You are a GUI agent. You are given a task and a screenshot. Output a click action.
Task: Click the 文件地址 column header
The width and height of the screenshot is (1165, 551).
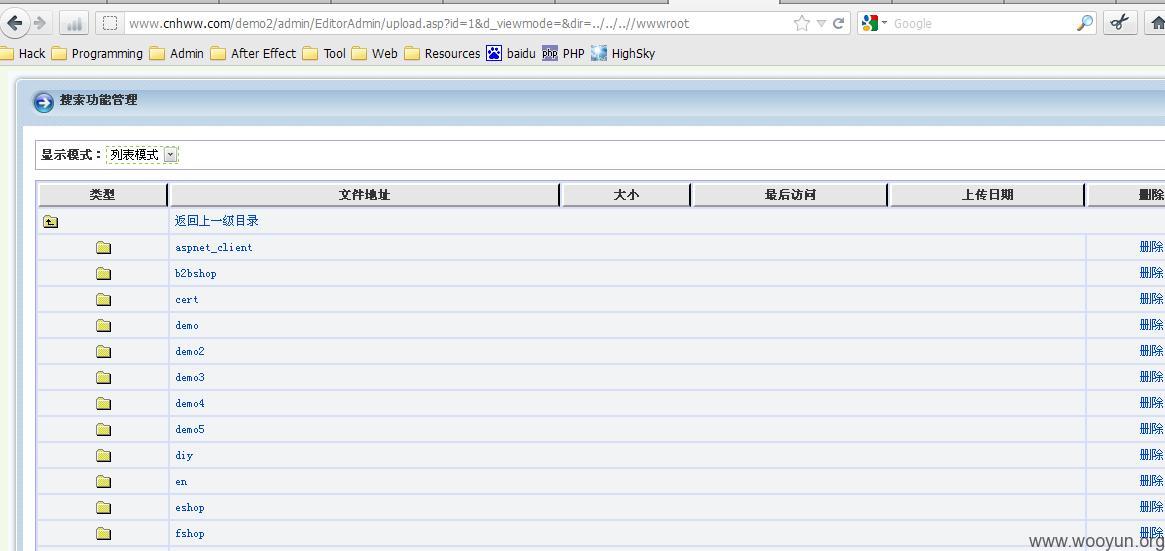(364, 195)
